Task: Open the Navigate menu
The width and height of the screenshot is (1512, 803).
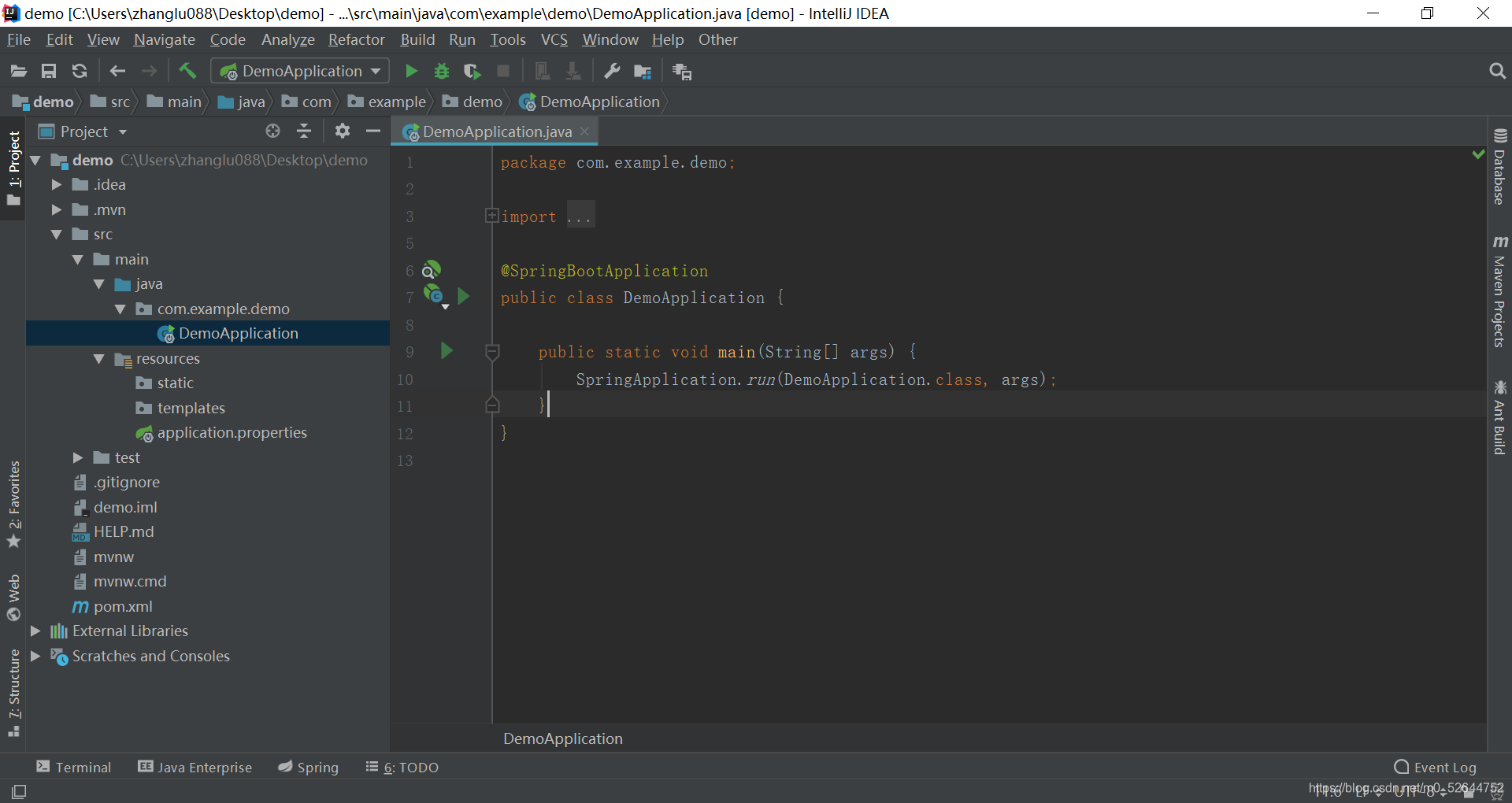Action: (x=164, y=39)
